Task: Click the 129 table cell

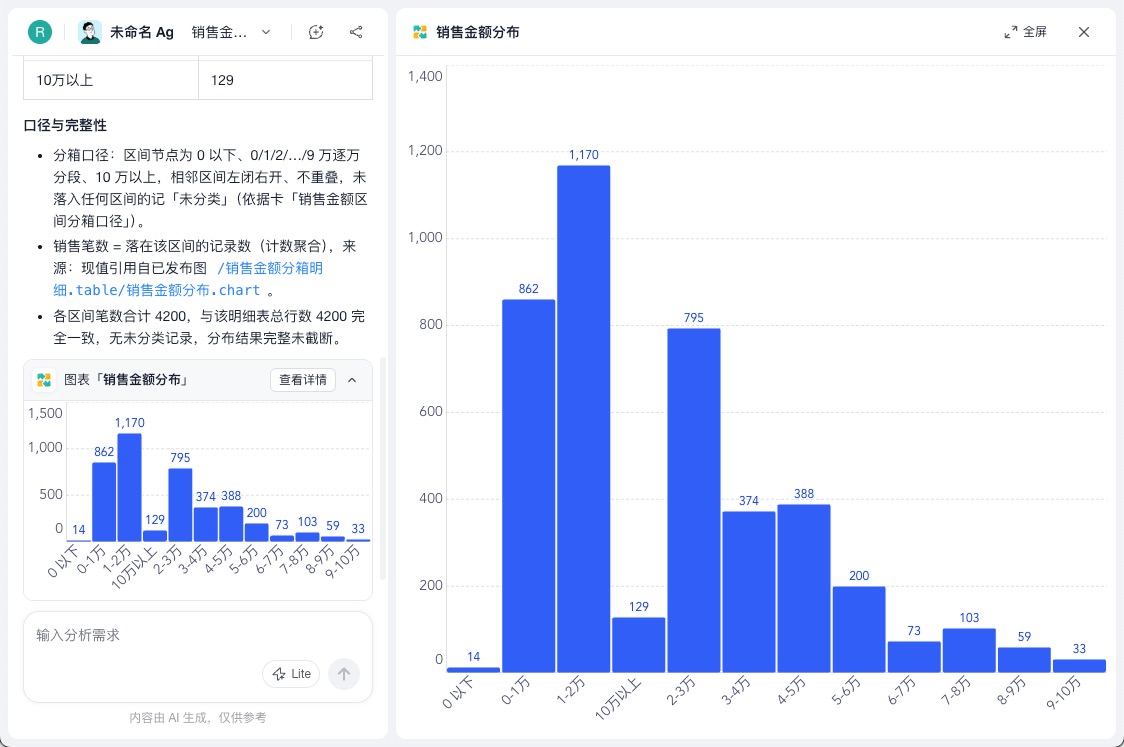Action: click(285, 80)
